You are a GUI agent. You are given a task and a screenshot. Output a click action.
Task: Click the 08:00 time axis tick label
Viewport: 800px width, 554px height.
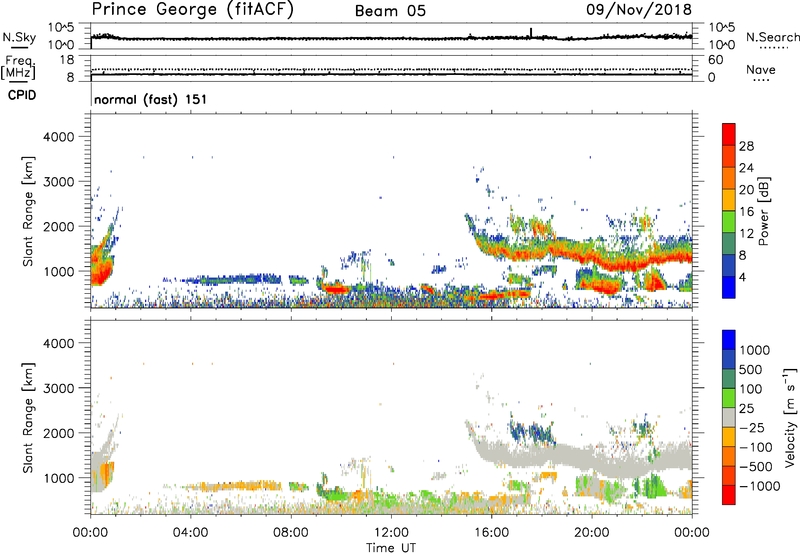click(x=291, y=533)
